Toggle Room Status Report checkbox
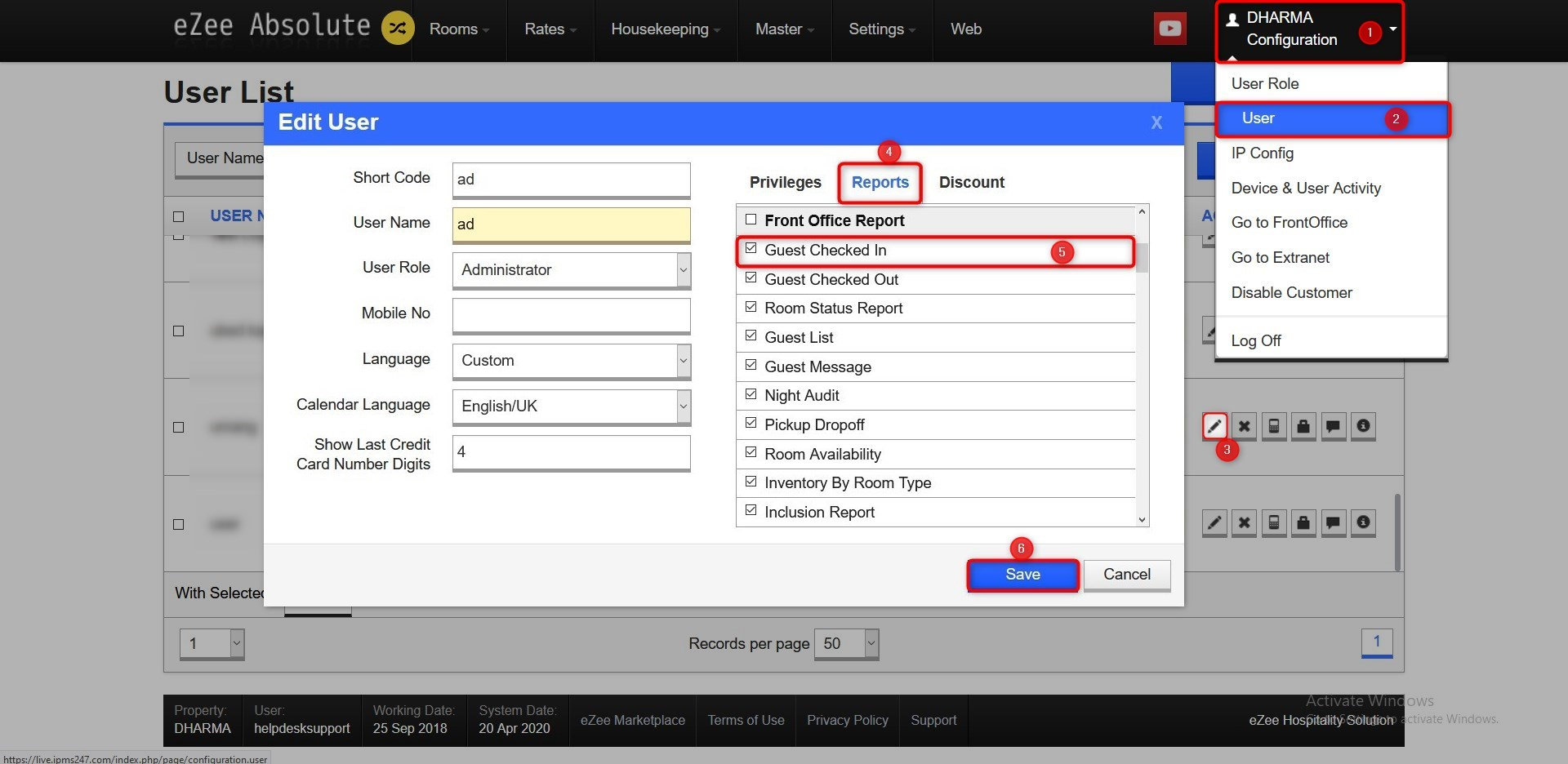 pyautogui.click(x=751, y=307)
